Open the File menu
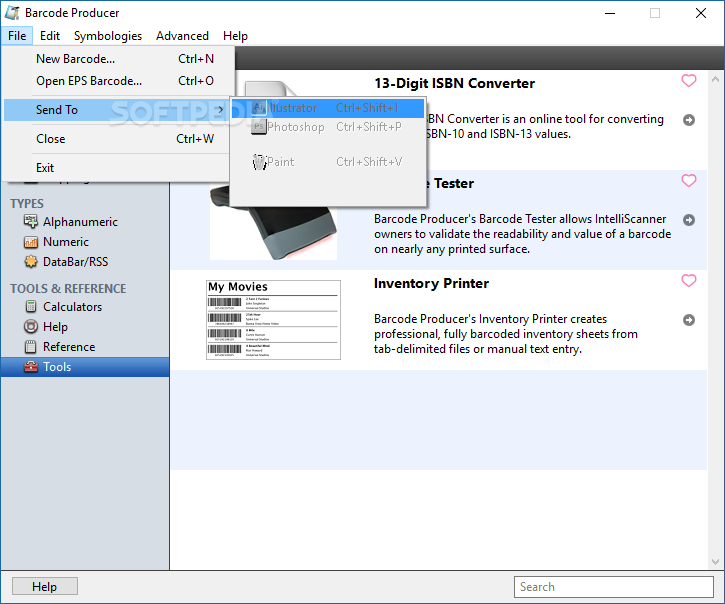 (x=17, y=36)
